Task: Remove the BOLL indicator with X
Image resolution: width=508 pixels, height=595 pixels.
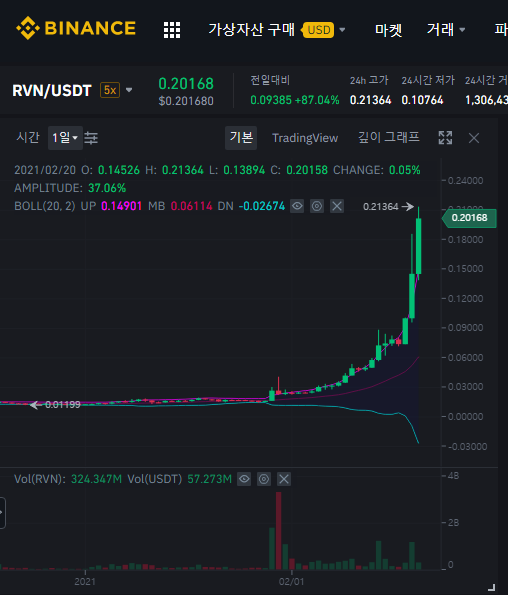Action: 337,206
